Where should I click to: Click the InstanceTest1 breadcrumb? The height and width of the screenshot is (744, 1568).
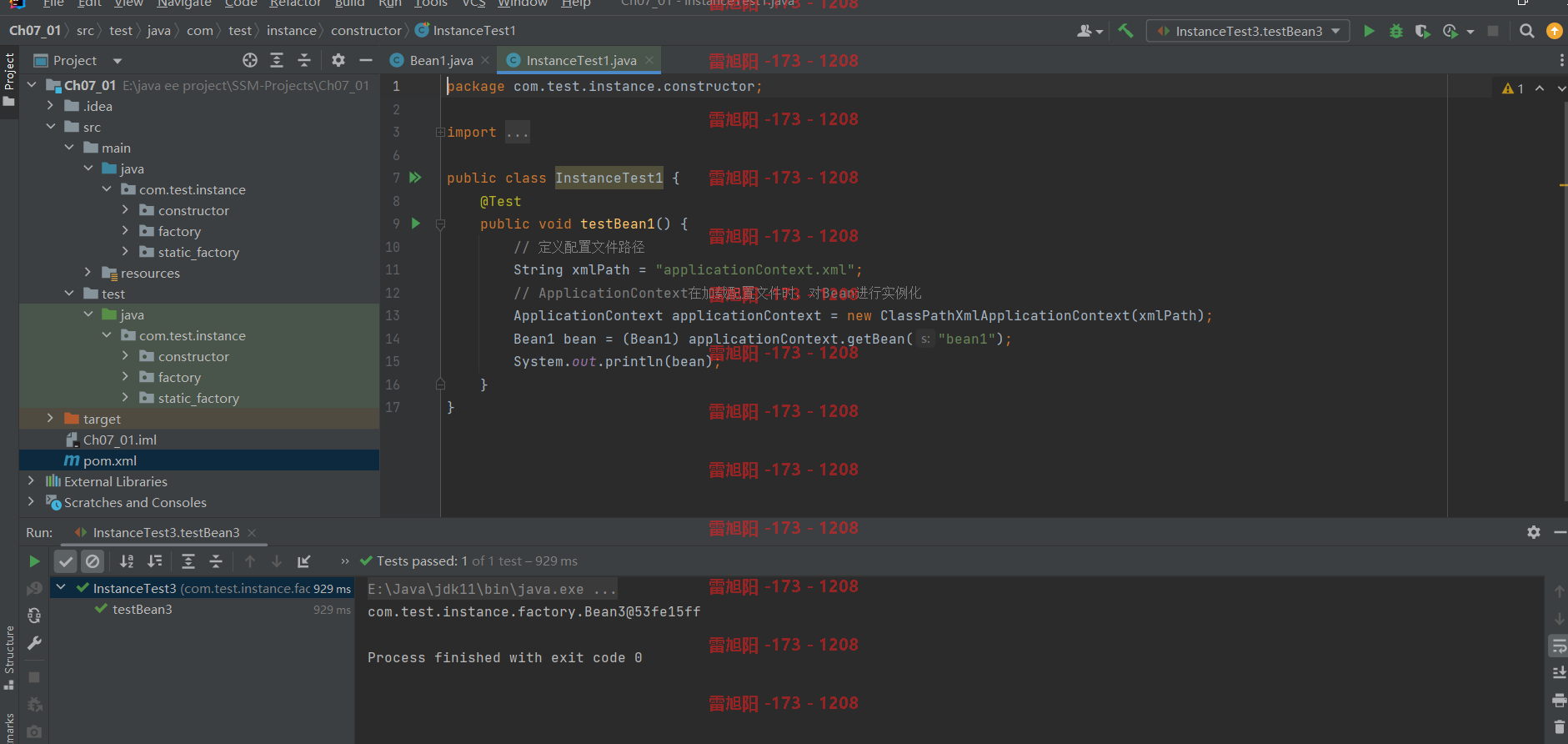[466, 31]
